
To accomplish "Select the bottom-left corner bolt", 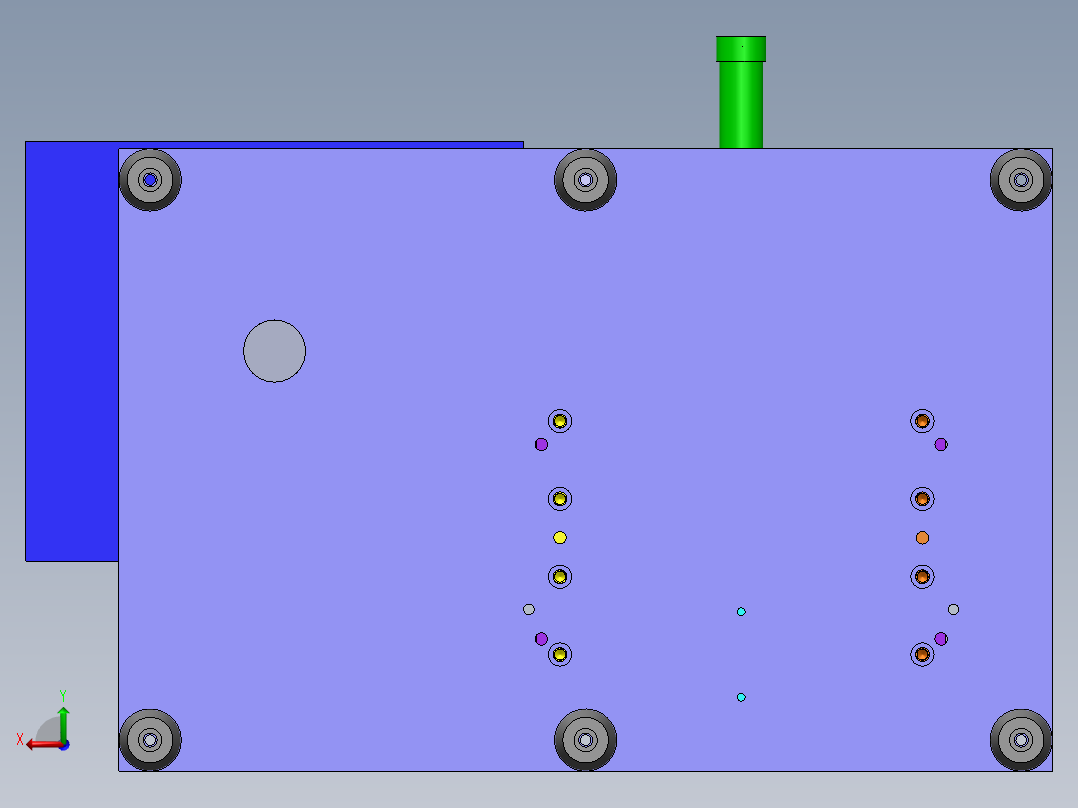I will 150,740.
